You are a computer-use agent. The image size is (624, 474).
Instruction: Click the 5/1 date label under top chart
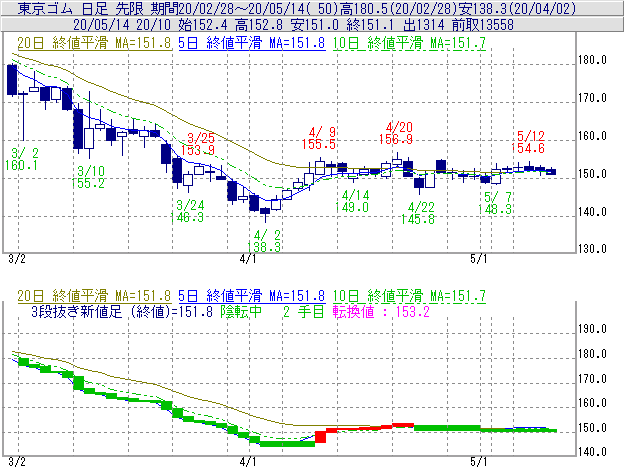pos(478,259)
